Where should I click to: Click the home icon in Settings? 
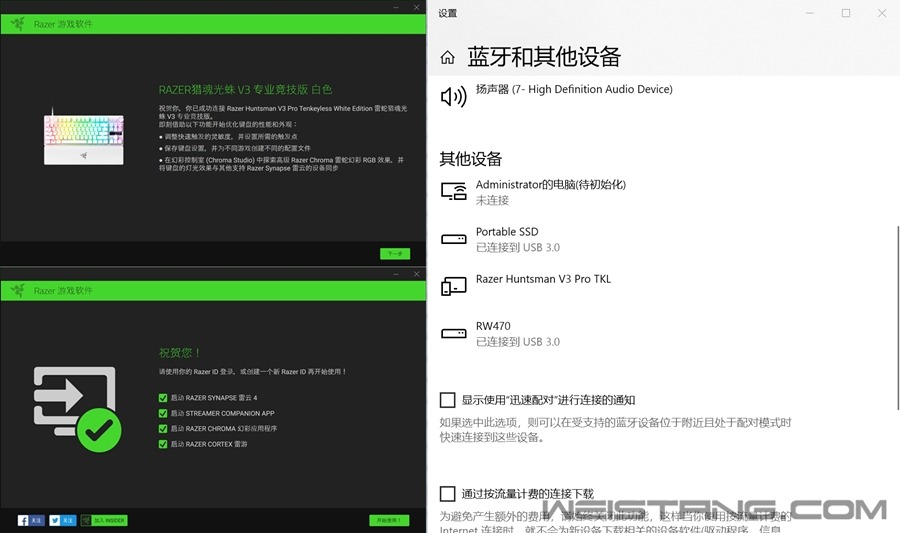448,57
